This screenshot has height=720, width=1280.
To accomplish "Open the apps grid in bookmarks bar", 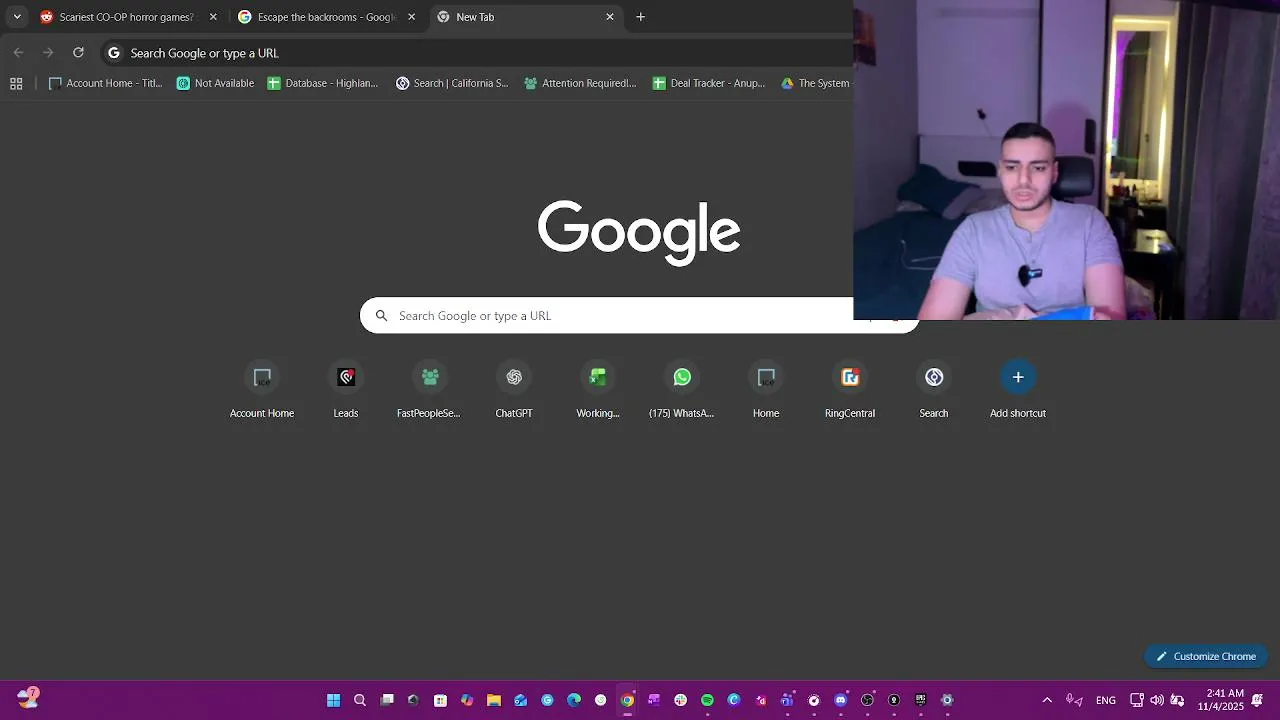I will pyautogui.click(x=16, y=83).
